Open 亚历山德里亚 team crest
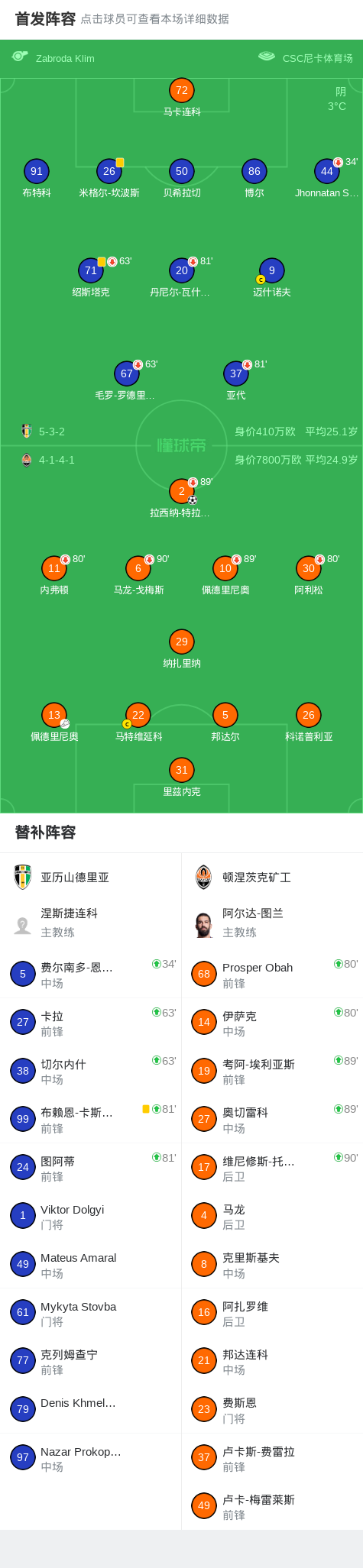Viewport: 363px width, 1568px height. (23, 877)
